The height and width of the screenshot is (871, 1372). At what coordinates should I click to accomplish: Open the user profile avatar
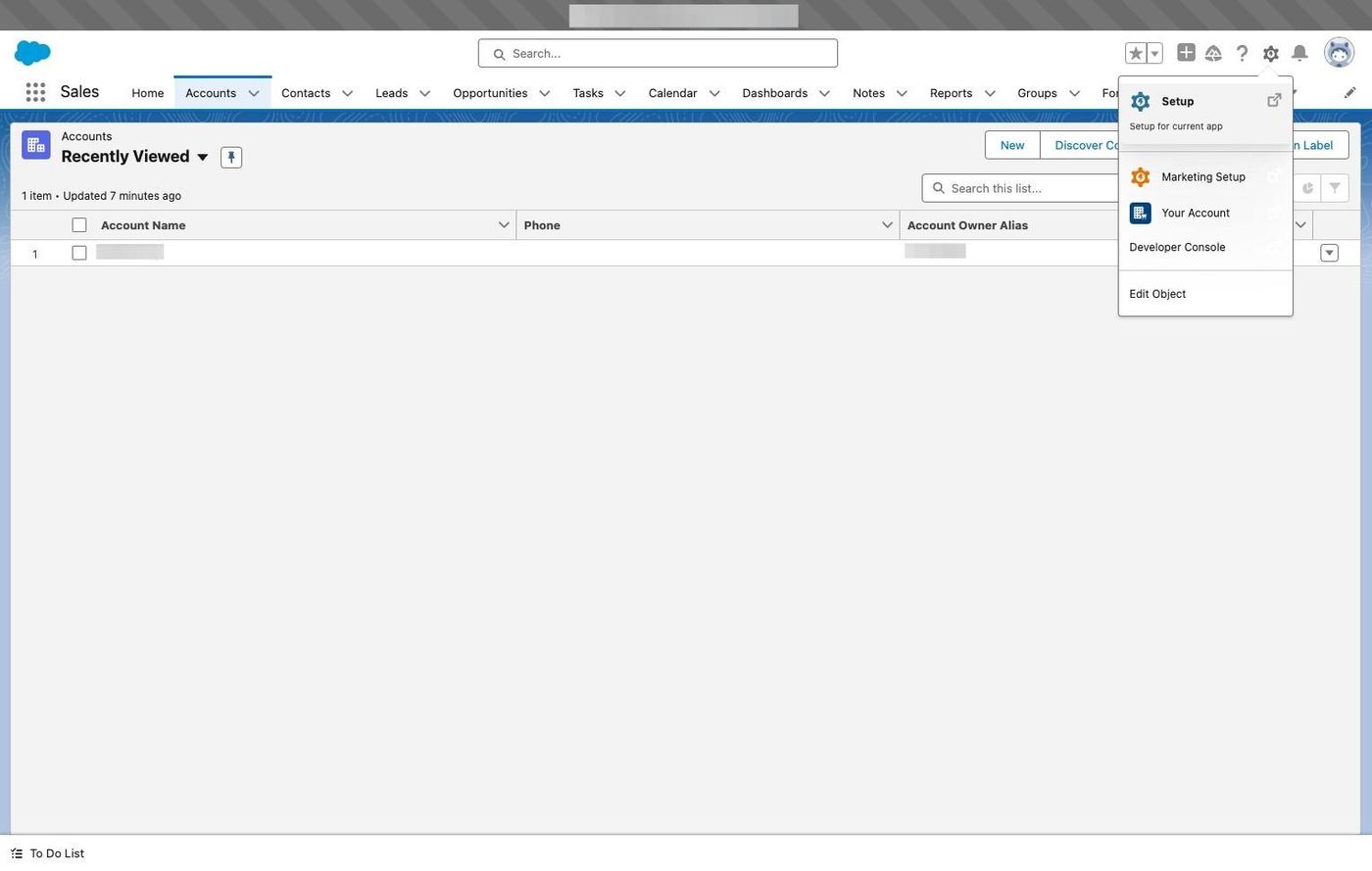(1339, 53)
